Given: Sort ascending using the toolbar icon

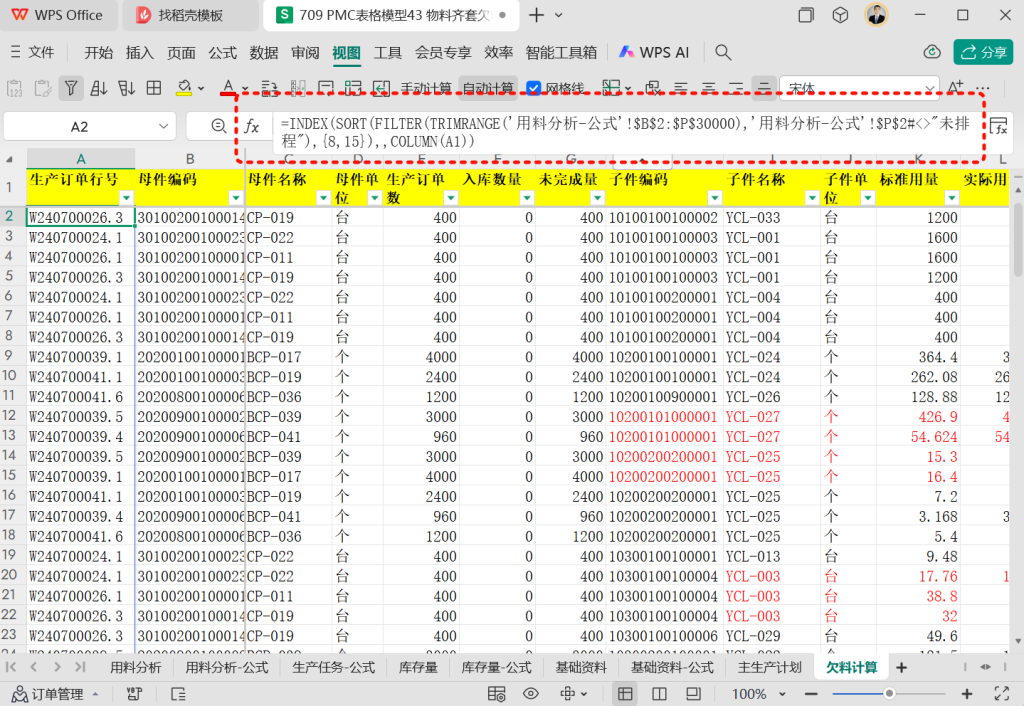Looking at the screenshot, I should [99, 88].
